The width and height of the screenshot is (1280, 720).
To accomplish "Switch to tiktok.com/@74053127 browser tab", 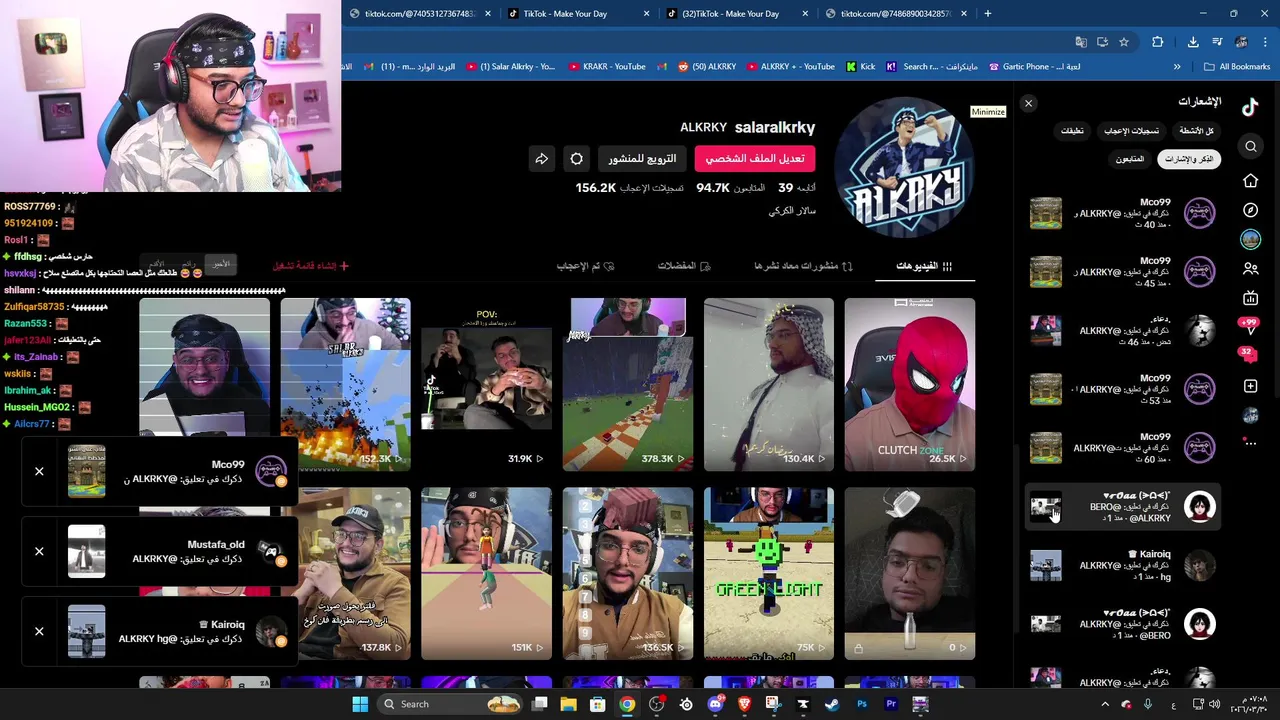I will coord(420,13).
